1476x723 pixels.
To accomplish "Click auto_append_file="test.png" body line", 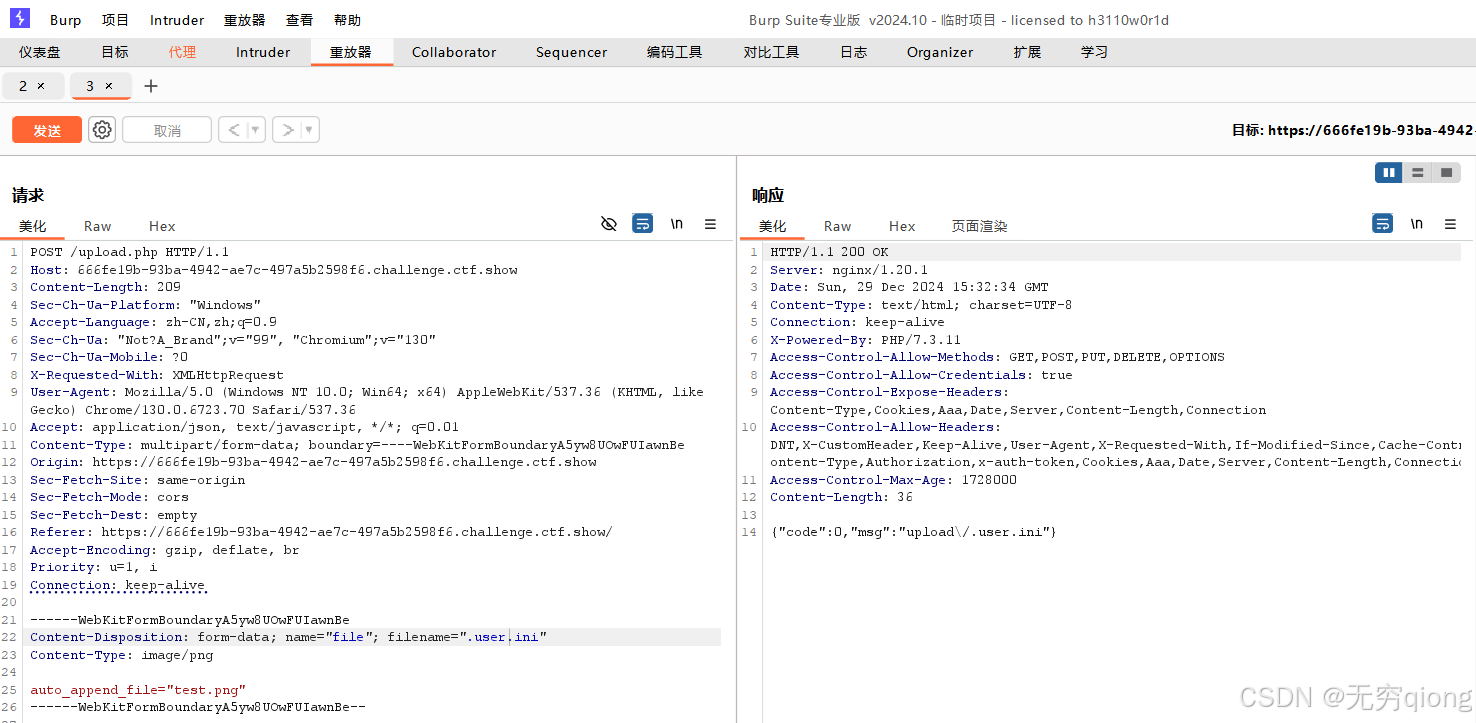I will pyautogui.click(x=138, y=690).
